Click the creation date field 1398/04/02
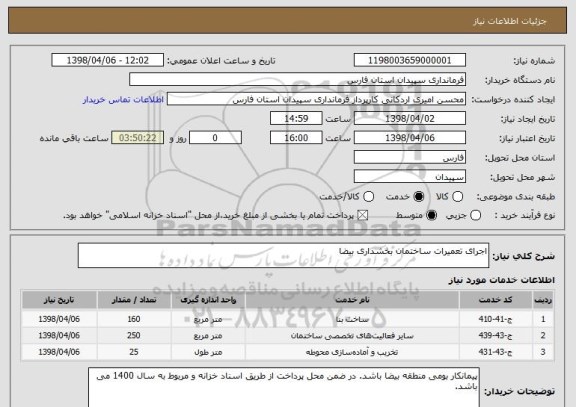 click(x=410, y=119)
